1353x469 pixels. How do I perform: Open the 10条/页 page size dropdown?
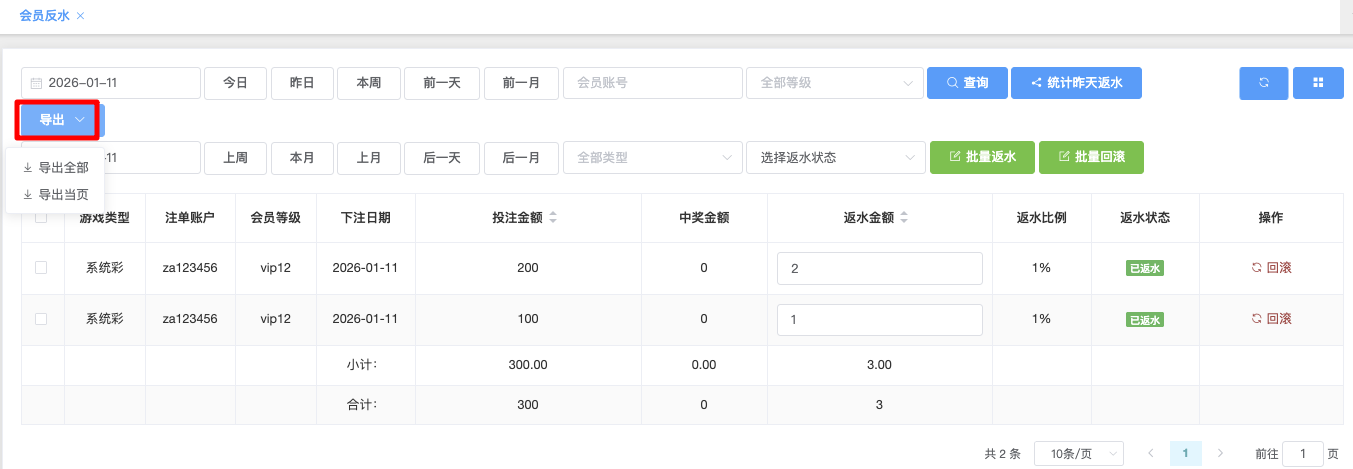[x=1078, y=453]
